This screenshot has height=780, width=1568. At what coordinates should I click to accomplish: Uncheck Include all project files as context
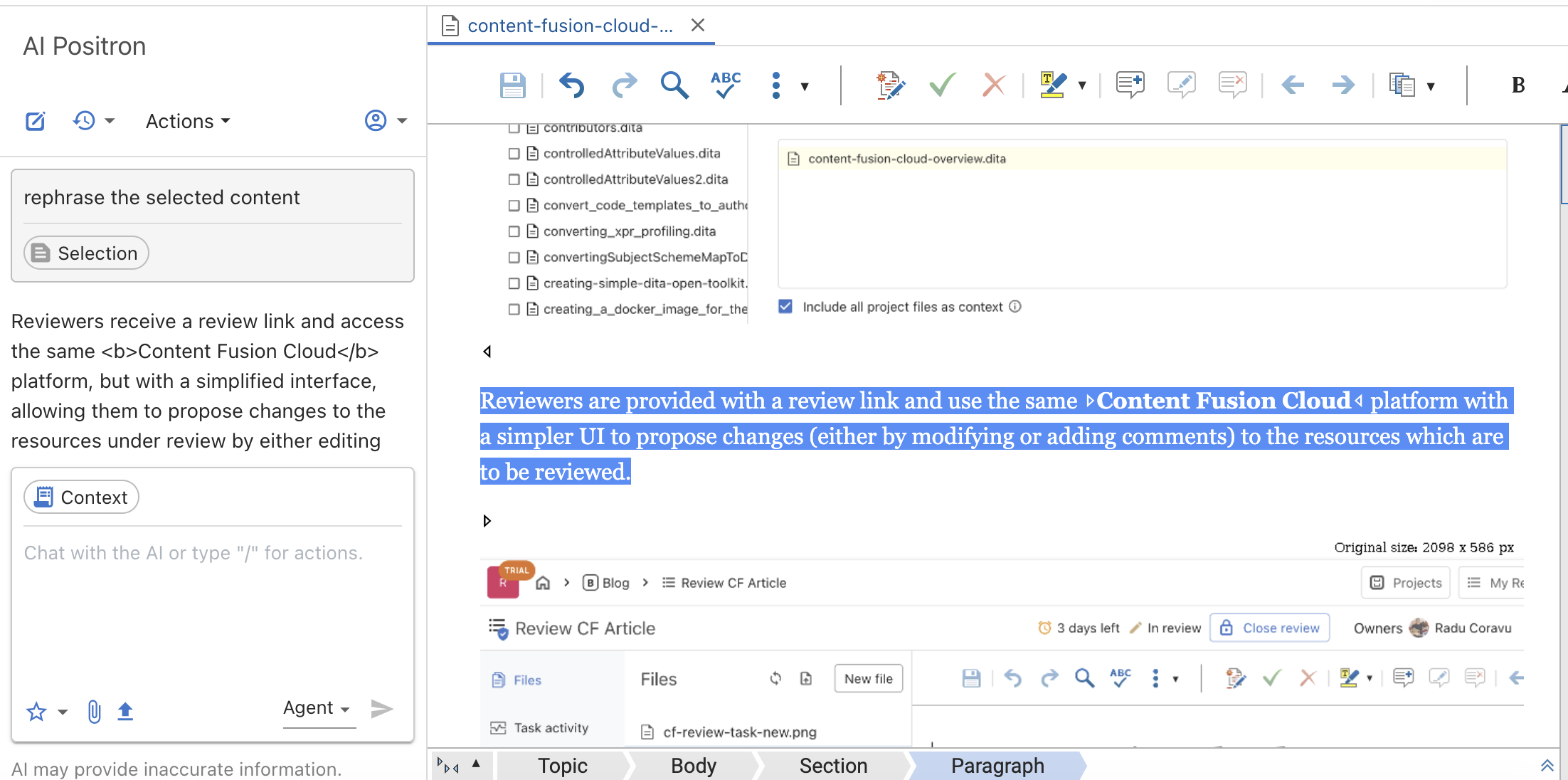(x=785, y=307)
